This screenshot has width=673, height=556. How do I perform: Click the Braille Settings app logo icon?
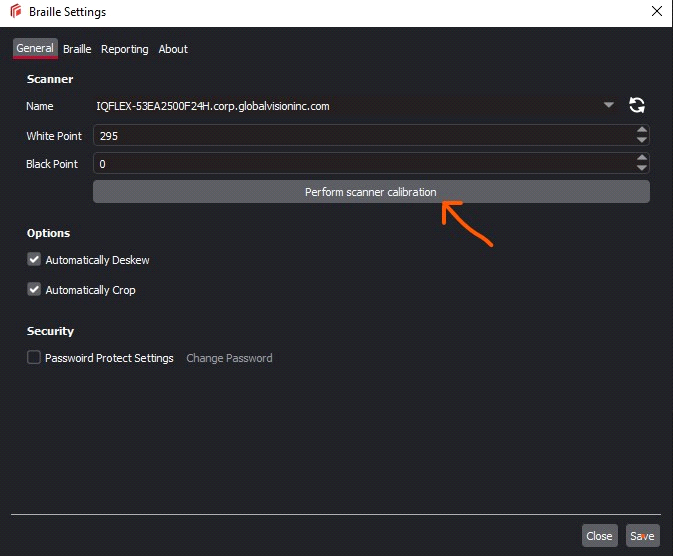tap(15, 12)
